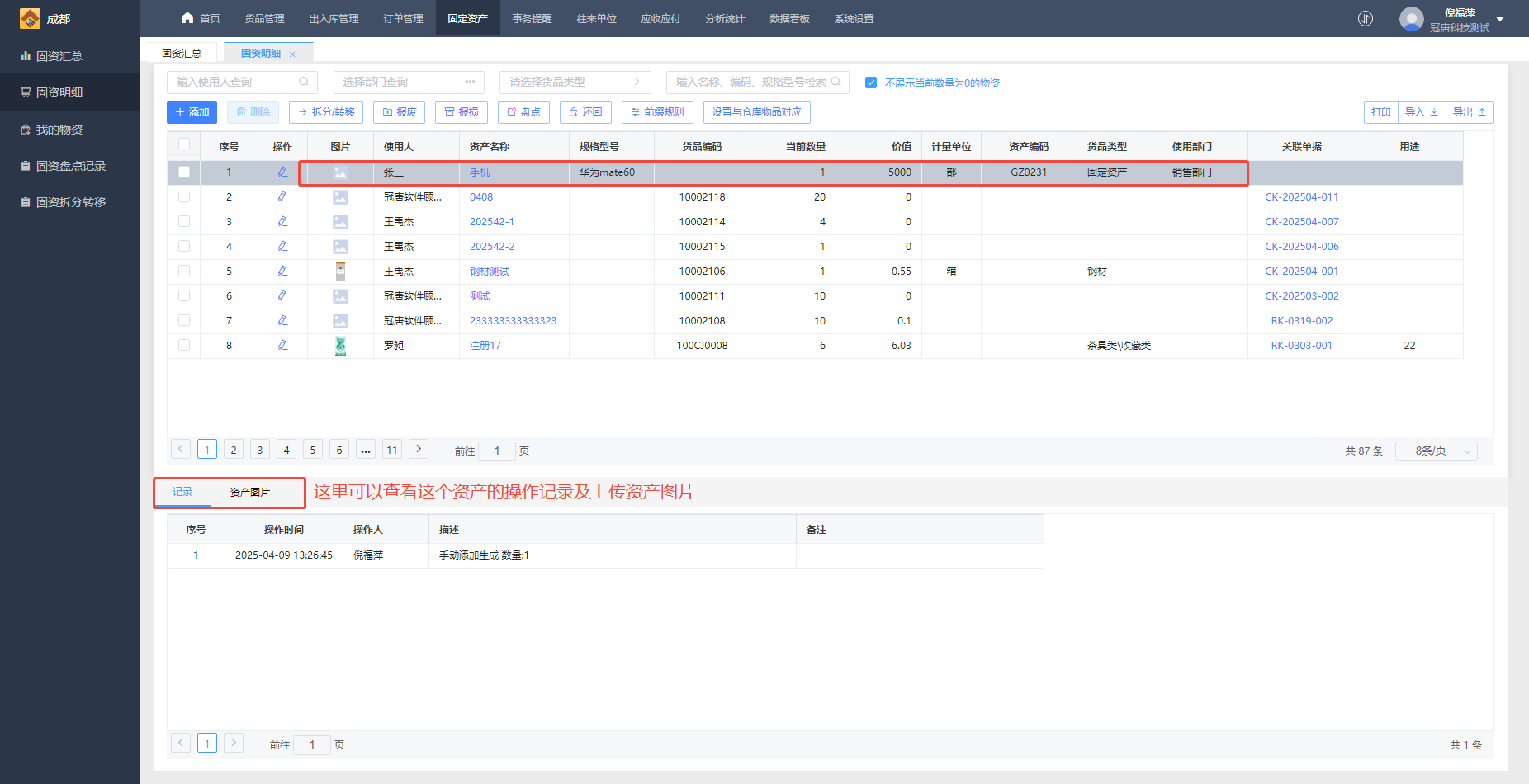The width and height of the screenshot is (1529, 784).
Task: Click the edit pencil icon for 钢材测试 row
Action: tap(282, 271)
